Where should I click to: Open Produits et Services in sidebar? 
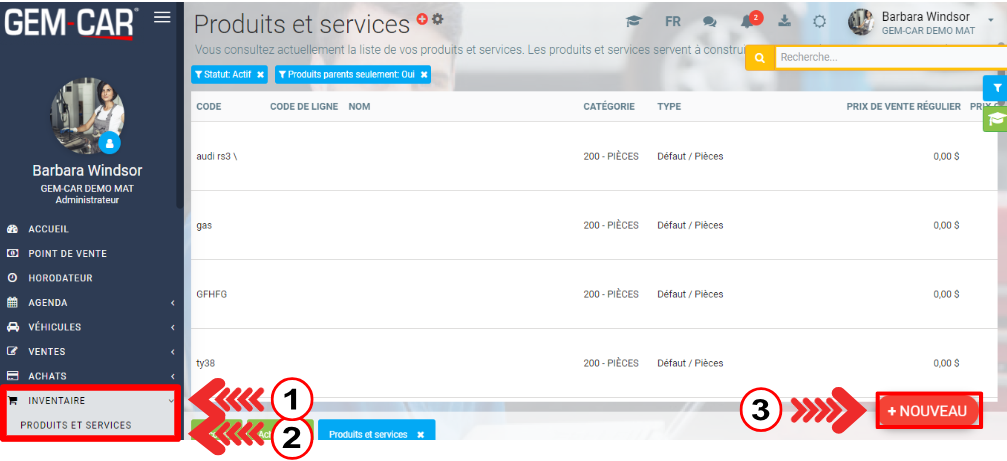click(x=76, y=425)
